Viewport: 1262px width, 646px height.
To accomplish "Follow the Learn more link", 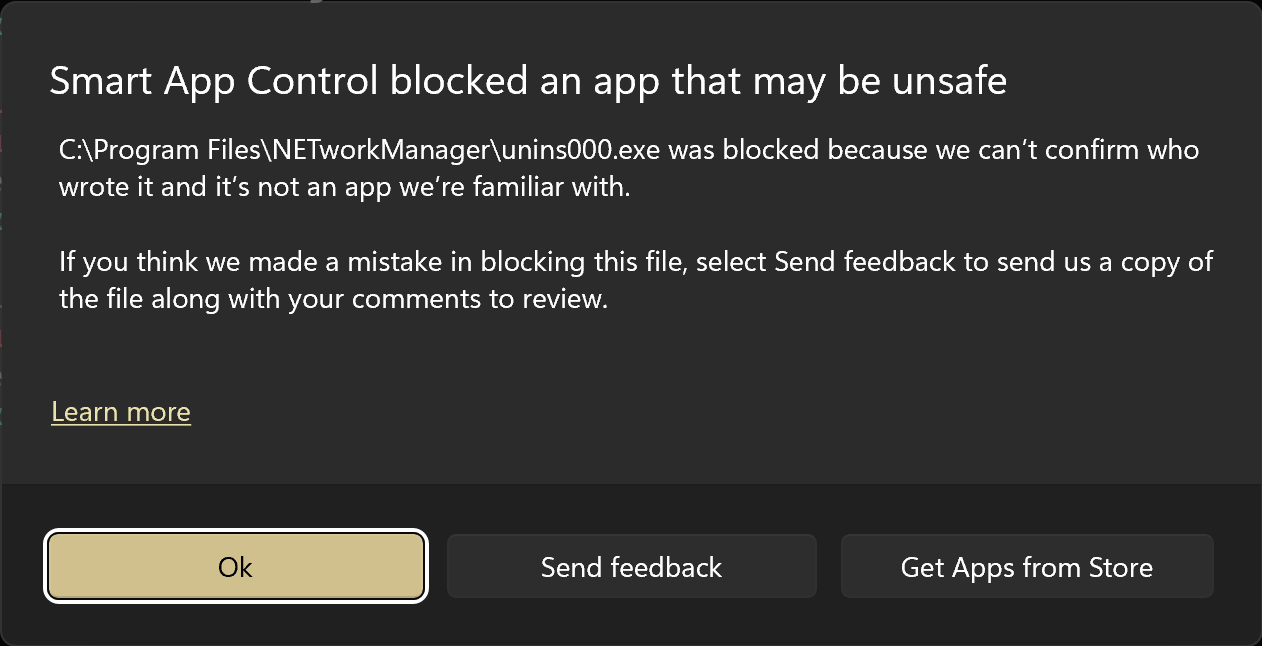I will [x=121, y=412].
